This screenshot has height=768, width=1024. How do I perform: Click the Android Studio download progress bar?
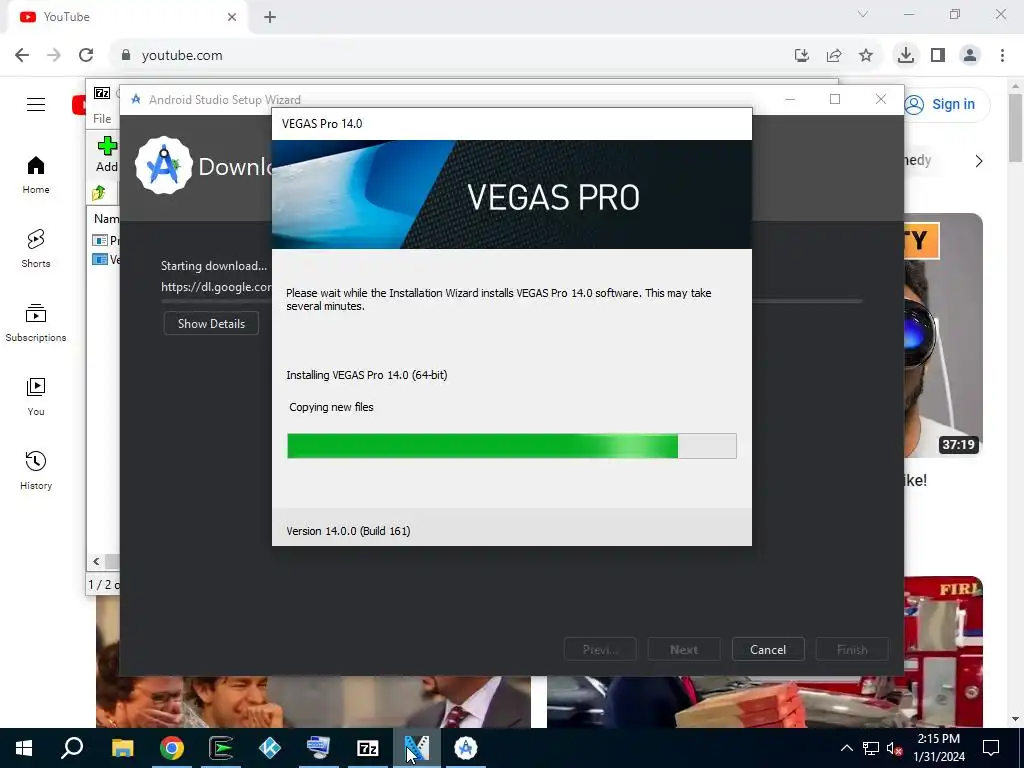pyautogui.click(x=807, y=302)
